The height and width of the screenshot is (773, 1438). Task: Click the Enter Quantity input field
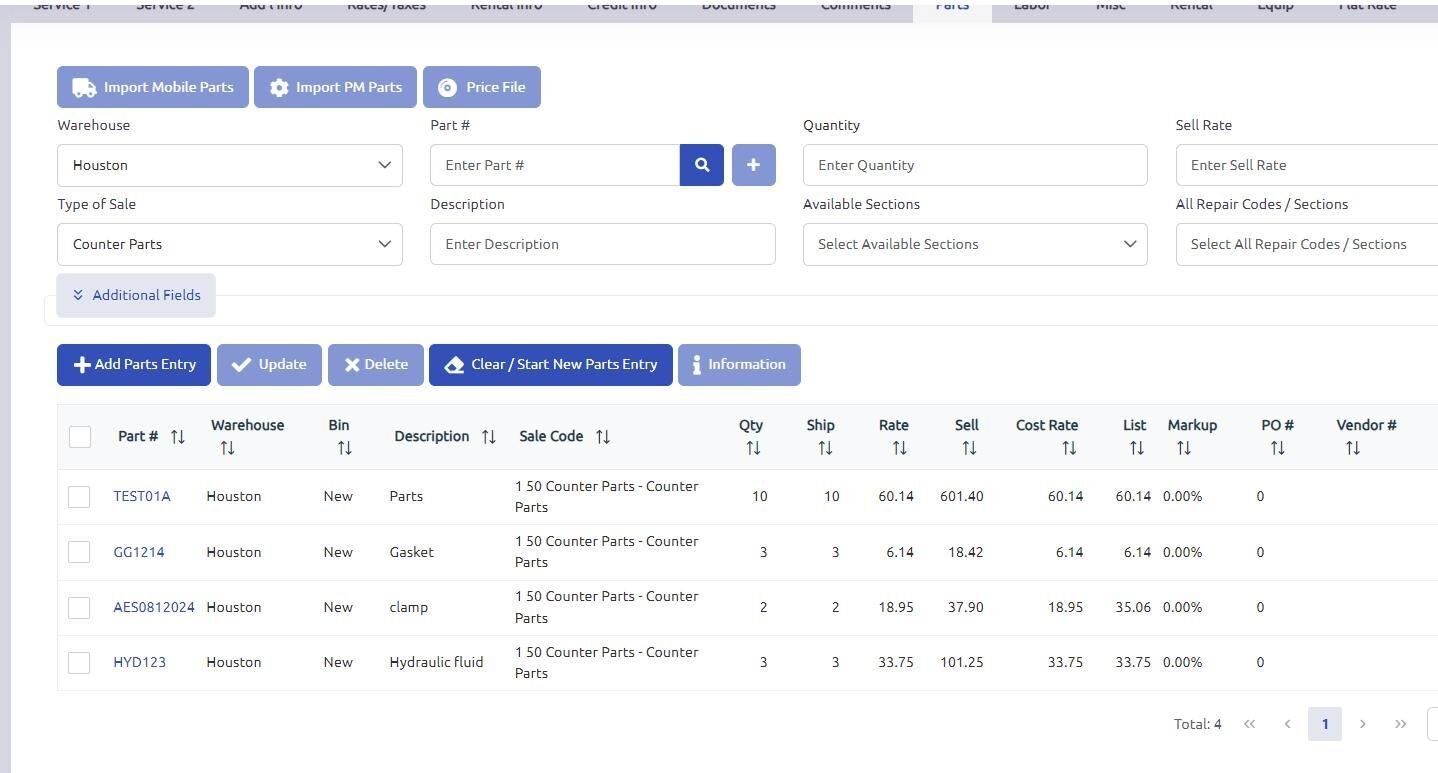[974, 165]
